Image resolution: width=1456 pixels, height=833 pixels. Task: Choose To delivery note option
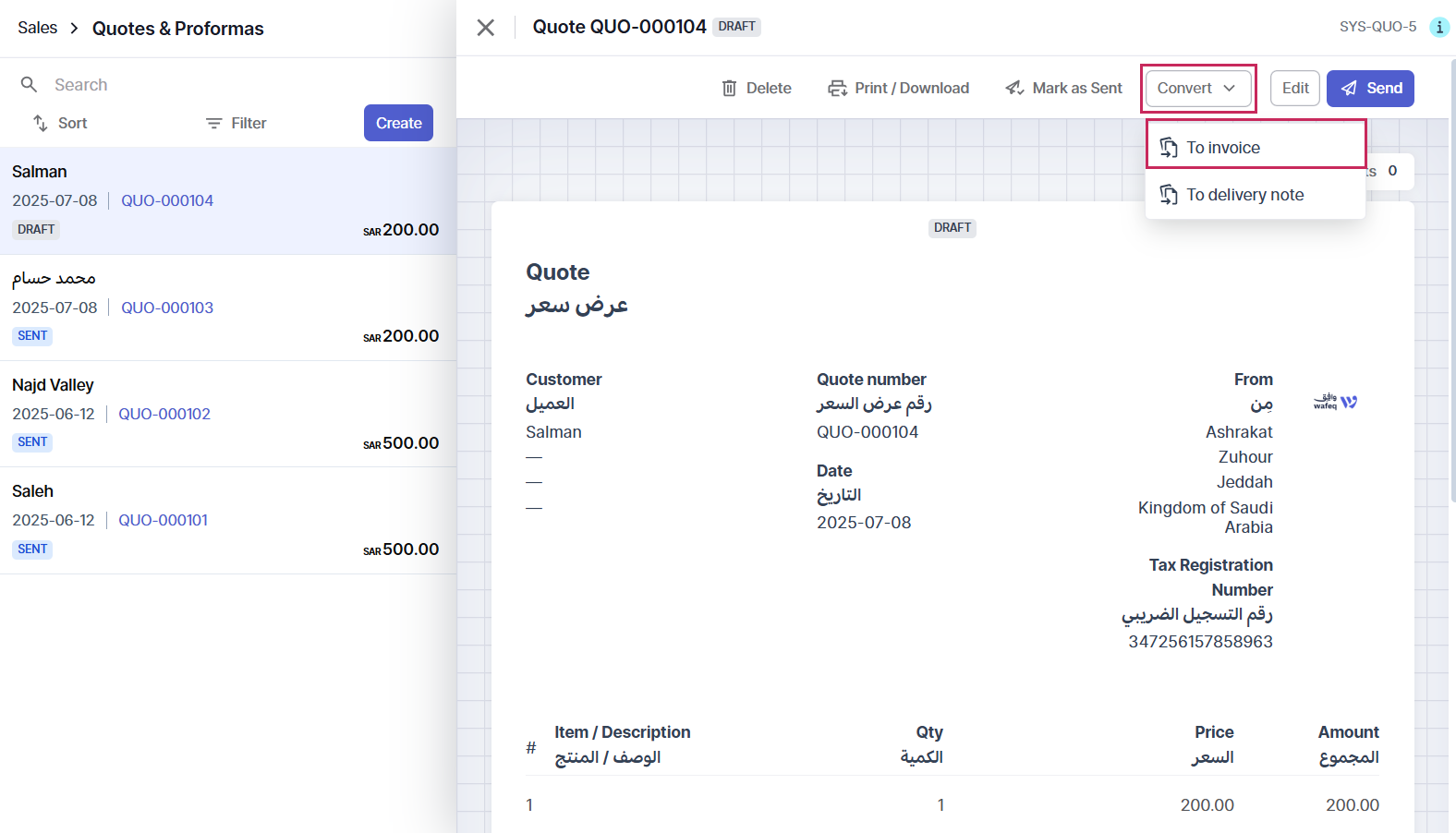pos(1244,195)
